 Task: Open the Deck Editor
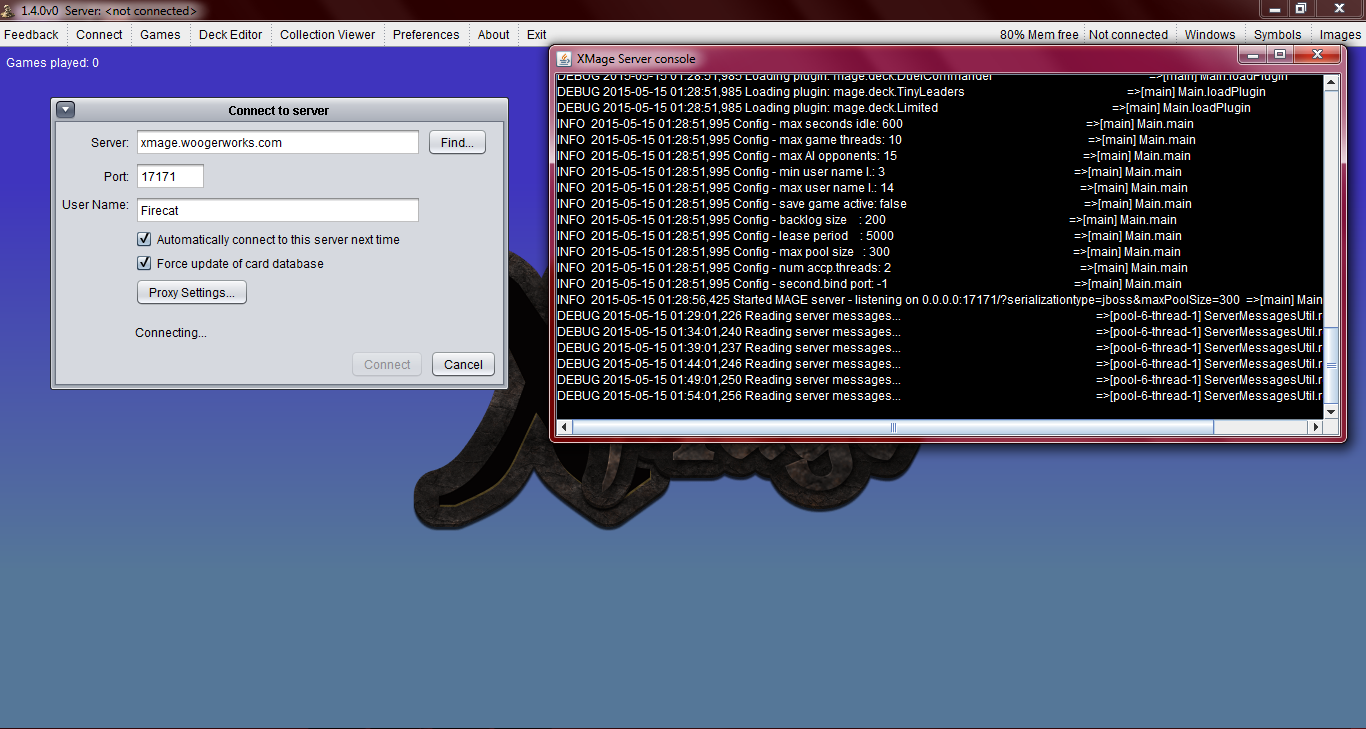(230, 34)
